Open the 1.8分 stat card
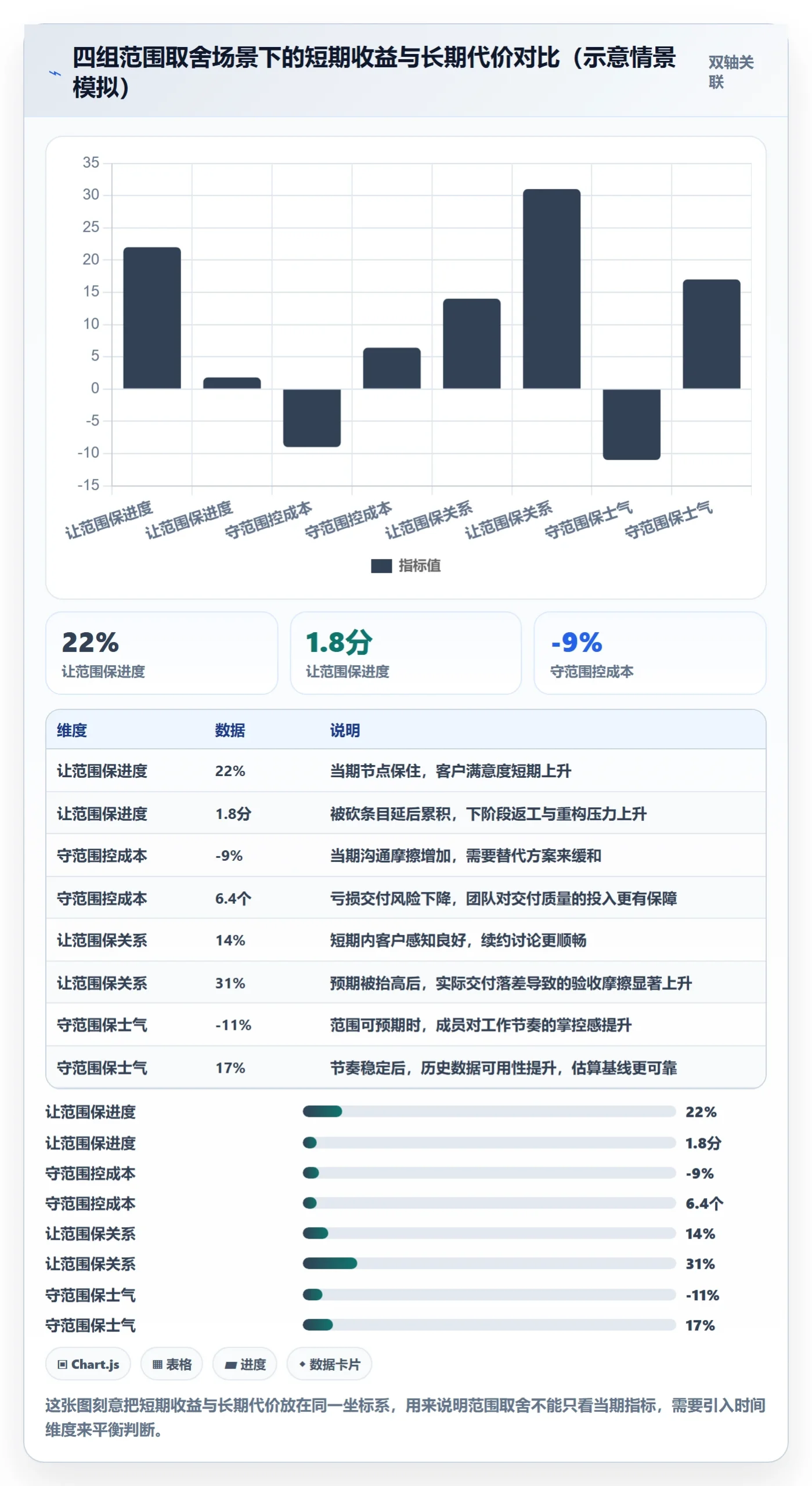 click(406, 653)
